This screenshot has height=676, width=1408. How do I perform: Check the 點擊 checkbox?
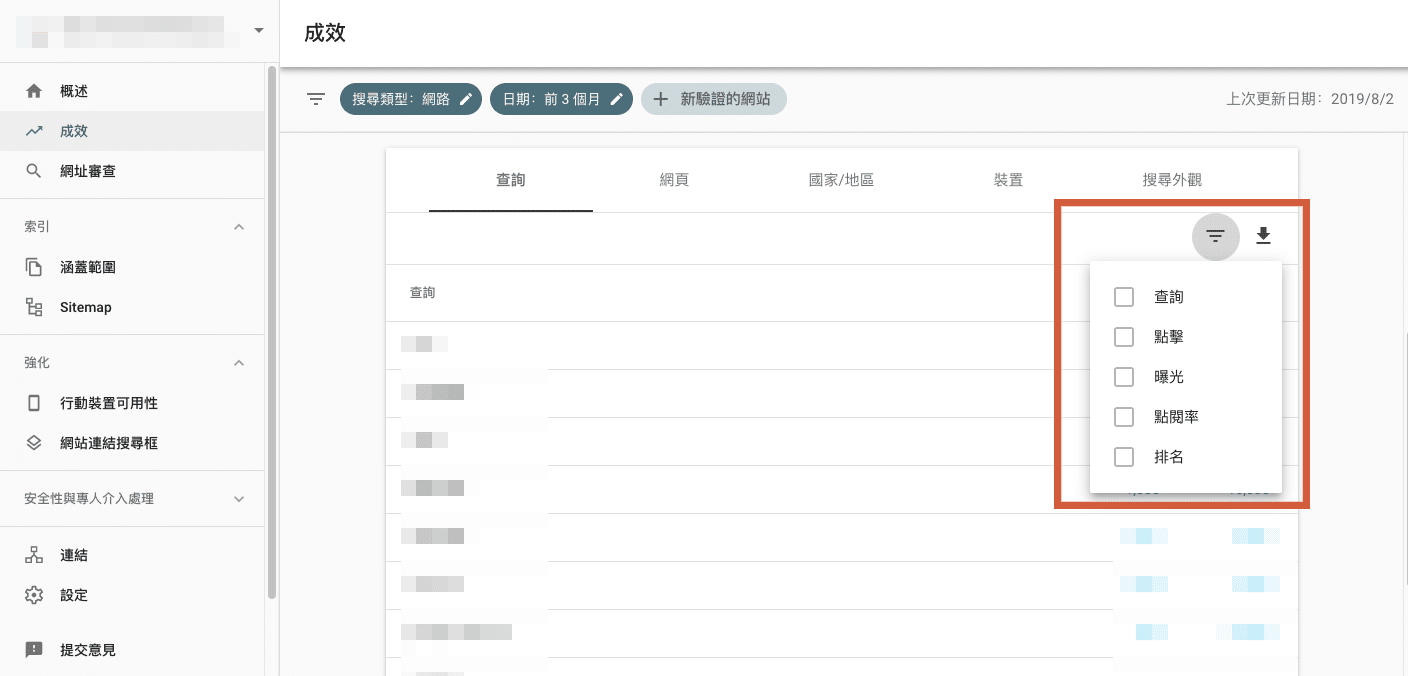[1123, 337]
